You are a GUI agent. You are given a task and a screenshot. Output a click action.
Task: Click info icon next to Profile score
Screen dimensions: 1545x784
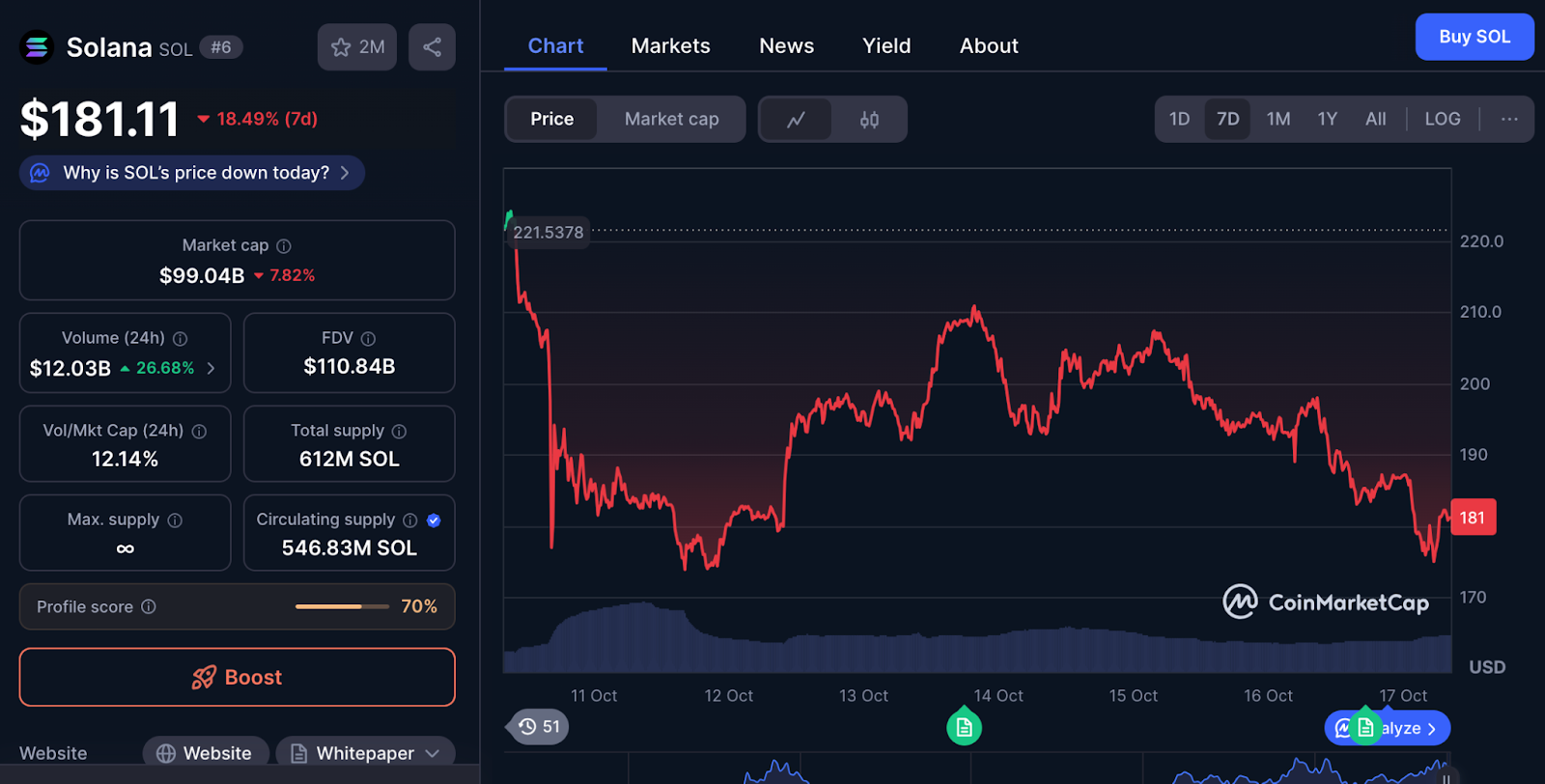point(149,606)
